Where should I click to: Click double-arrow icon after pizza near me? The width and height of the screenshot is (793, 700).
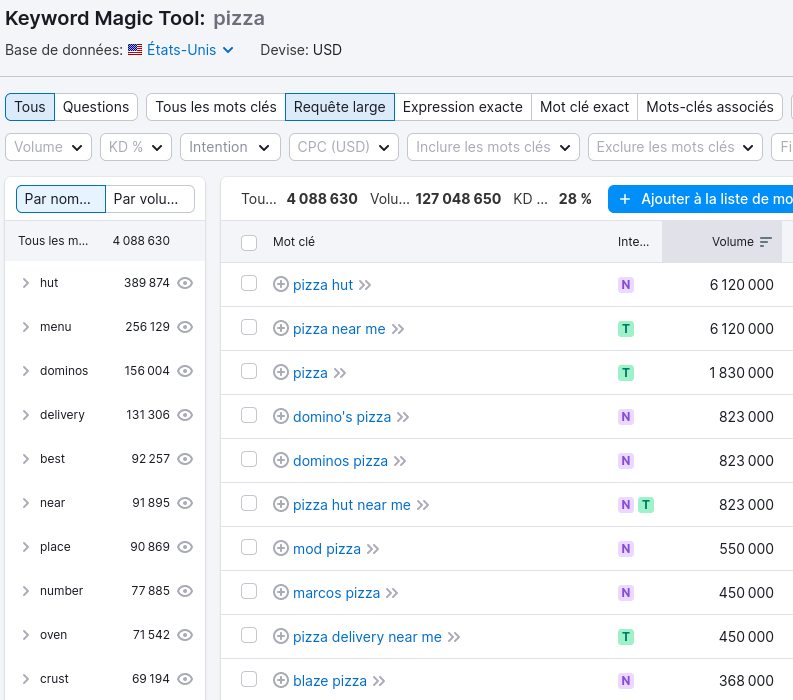tap(398, 329)
